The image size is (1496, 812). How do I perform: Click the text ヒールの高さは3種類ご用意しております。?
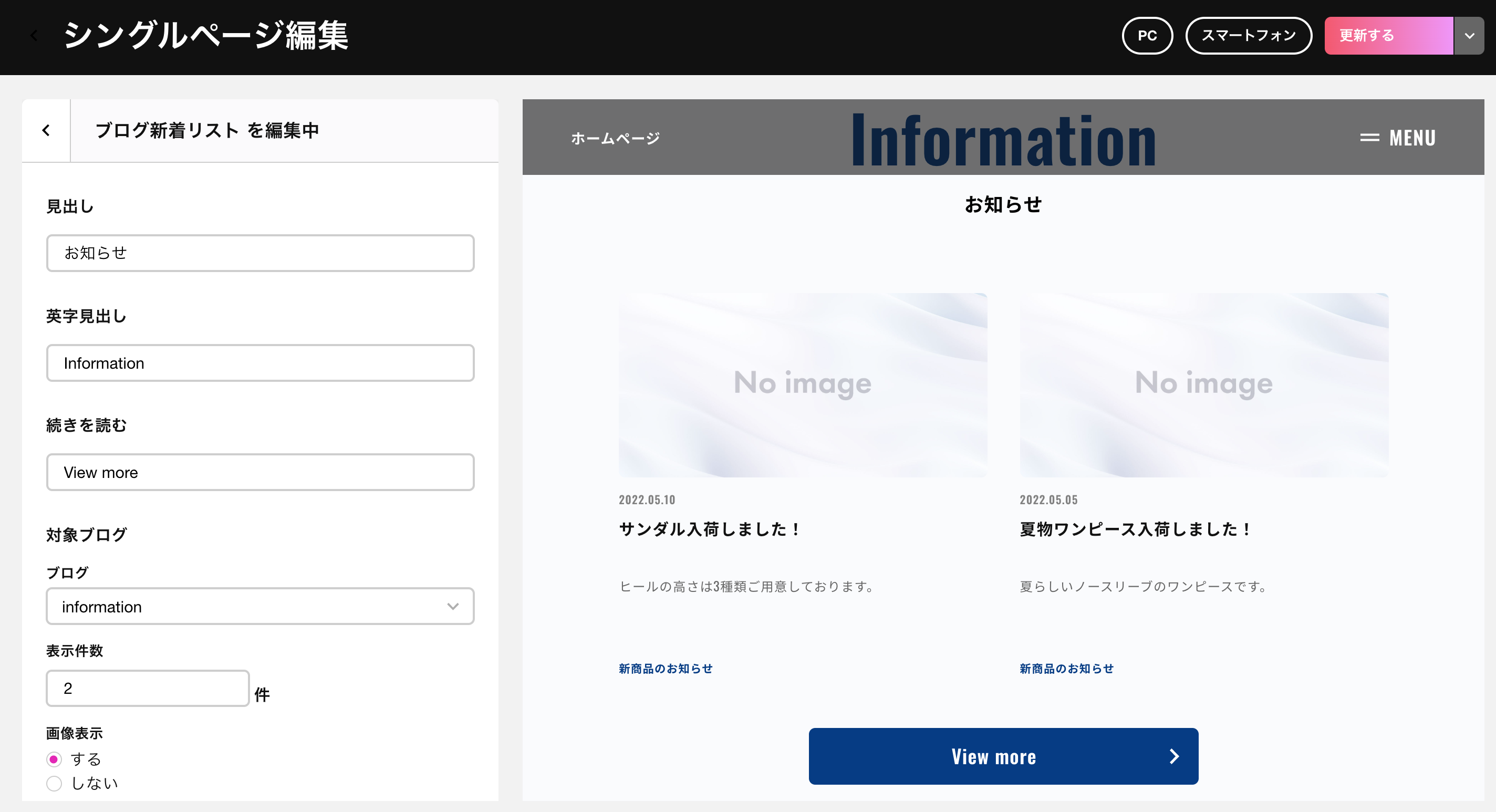coord(748,587)
